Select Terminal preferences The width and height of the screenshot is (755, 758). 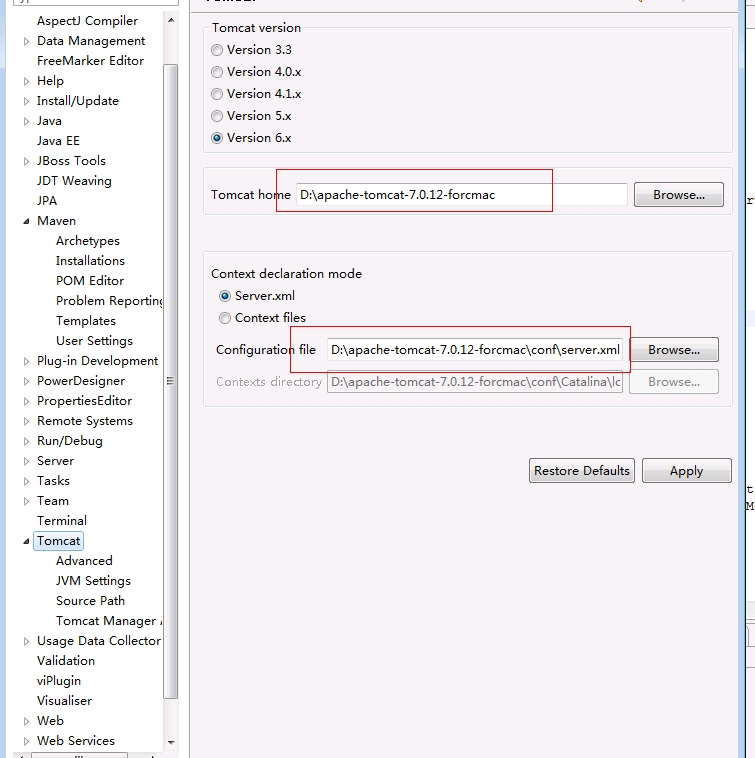[x=62, y=521]
